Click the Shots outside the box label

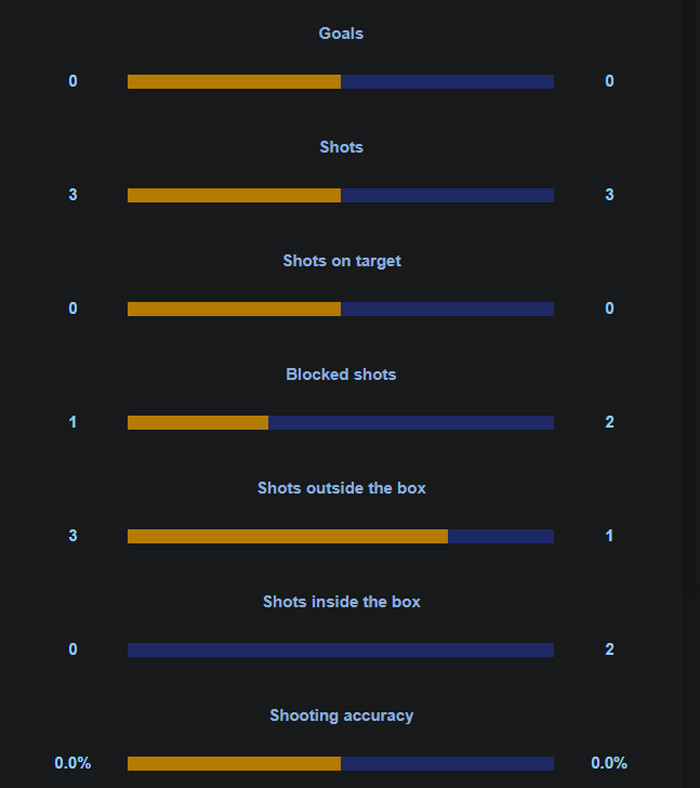pyautogui.click(x=341, y=488)
